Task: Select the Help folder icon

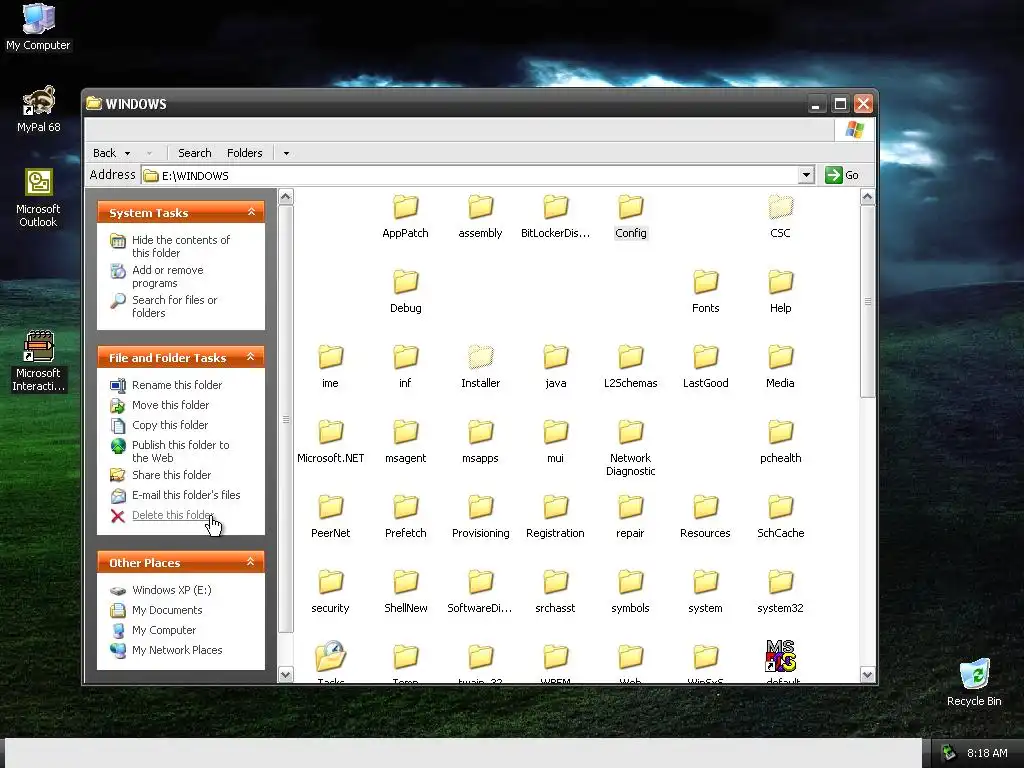Action: click(780, 282)
